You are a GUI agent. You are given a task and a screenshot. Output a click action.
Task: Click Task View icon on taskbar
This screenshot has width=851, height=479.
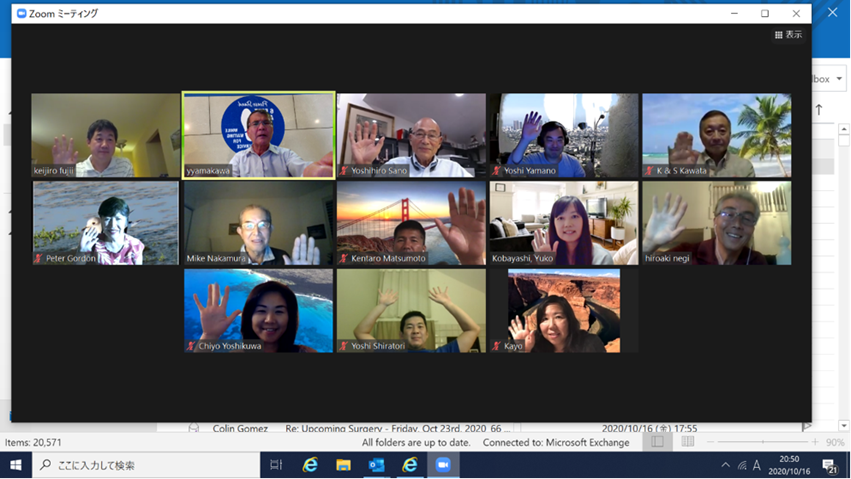click(x=277, y=465)
